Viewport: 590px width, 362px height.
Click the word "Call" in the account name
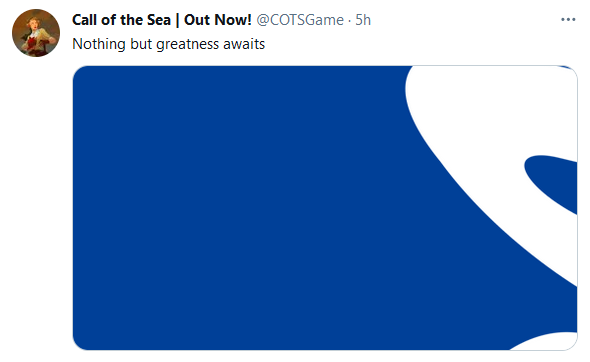(x=84, y=20)
